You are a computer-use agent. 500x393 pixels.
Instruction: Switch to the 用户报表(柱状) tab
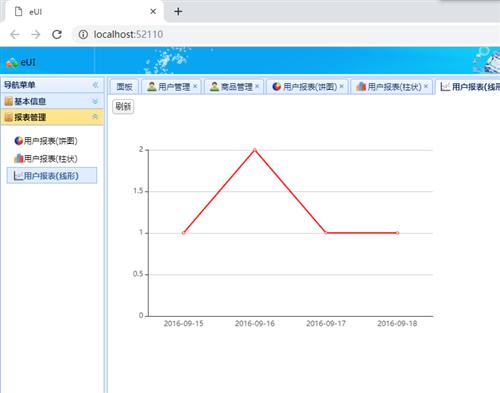click(x=388, y=87)
